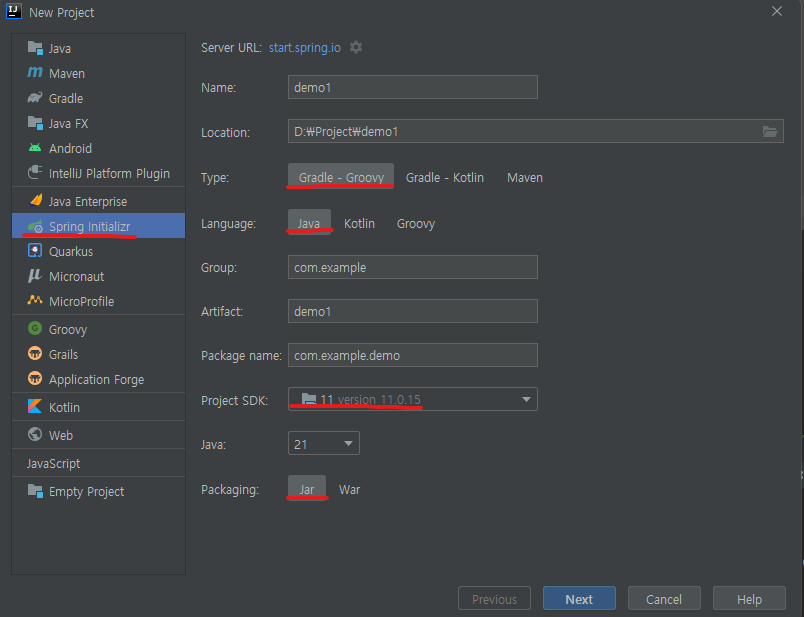Select MicroProfile label in project list
This screenshot has height=617, width=804.
pos(82,302)
